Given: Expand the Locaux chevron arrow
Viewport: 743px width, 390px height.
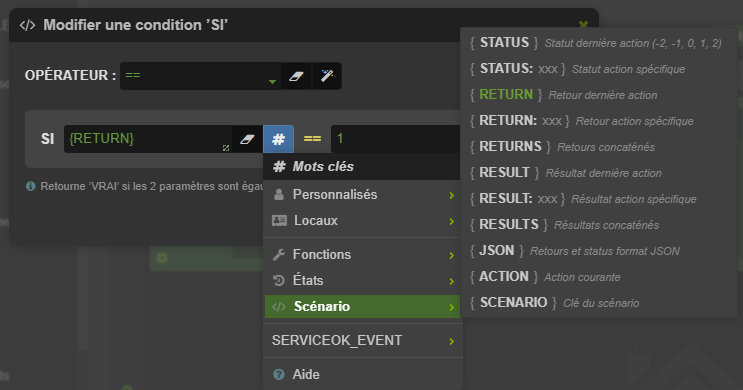Looking at the screenshot, I should (x=452, y=221).
